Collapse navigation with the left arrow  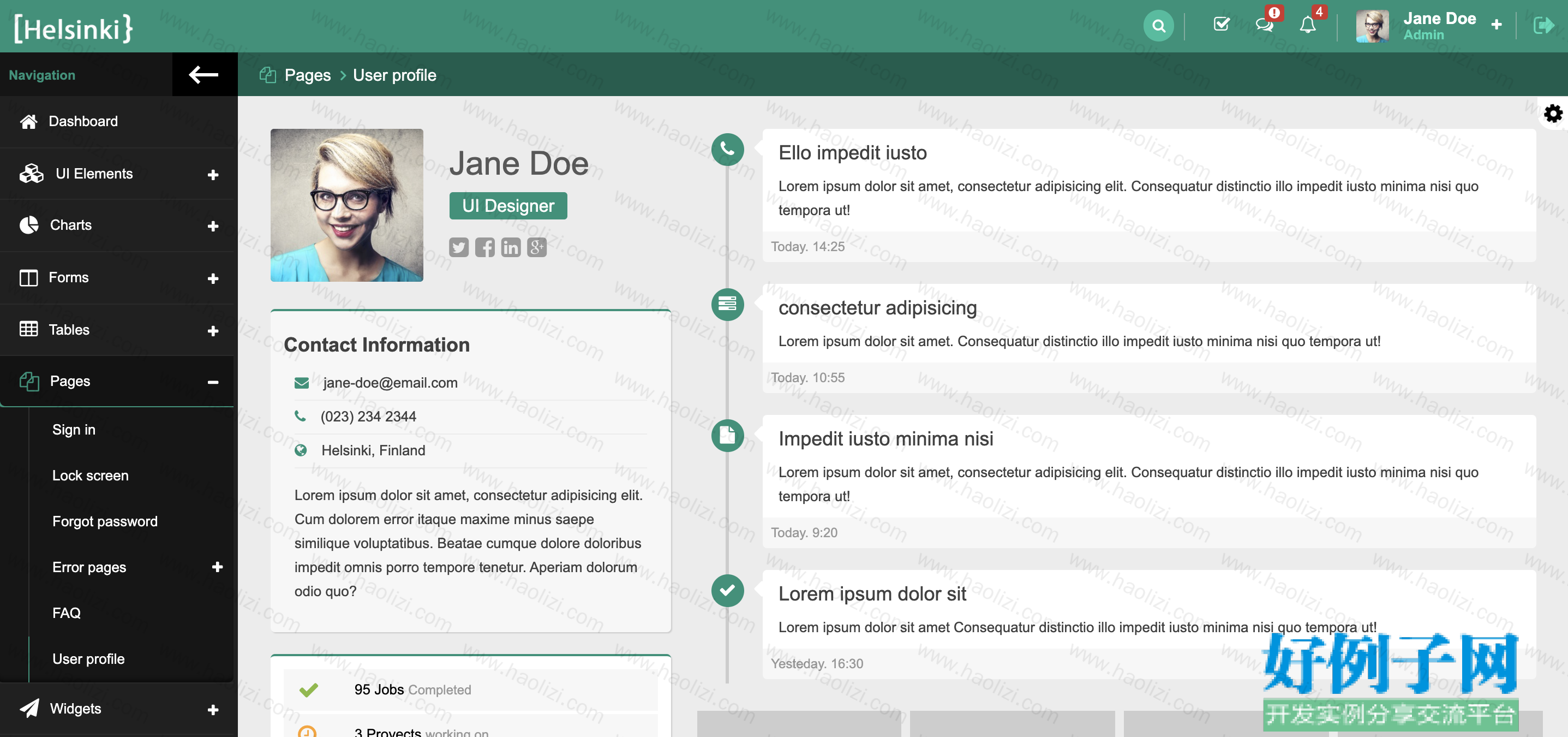204,74
